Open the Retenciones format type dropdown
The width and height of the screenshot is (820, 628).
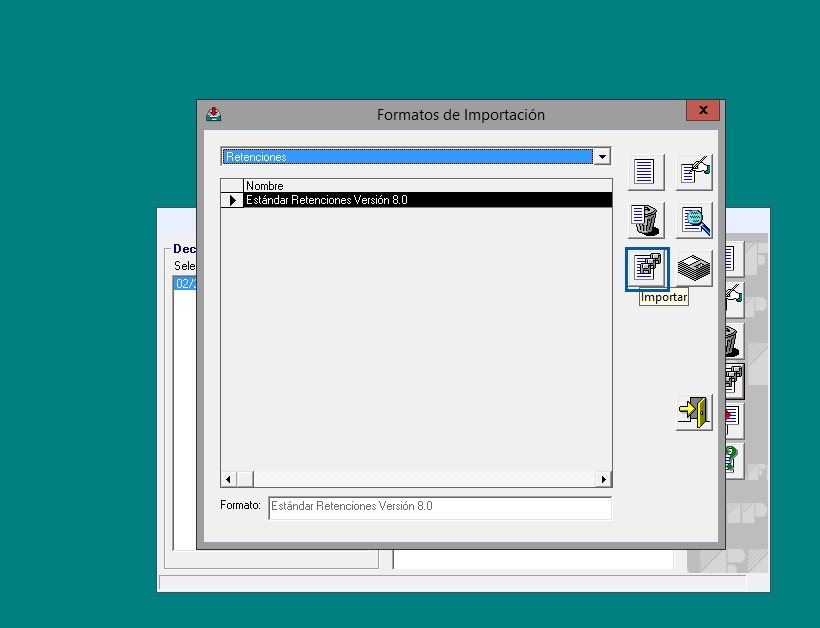coord(603,156)
